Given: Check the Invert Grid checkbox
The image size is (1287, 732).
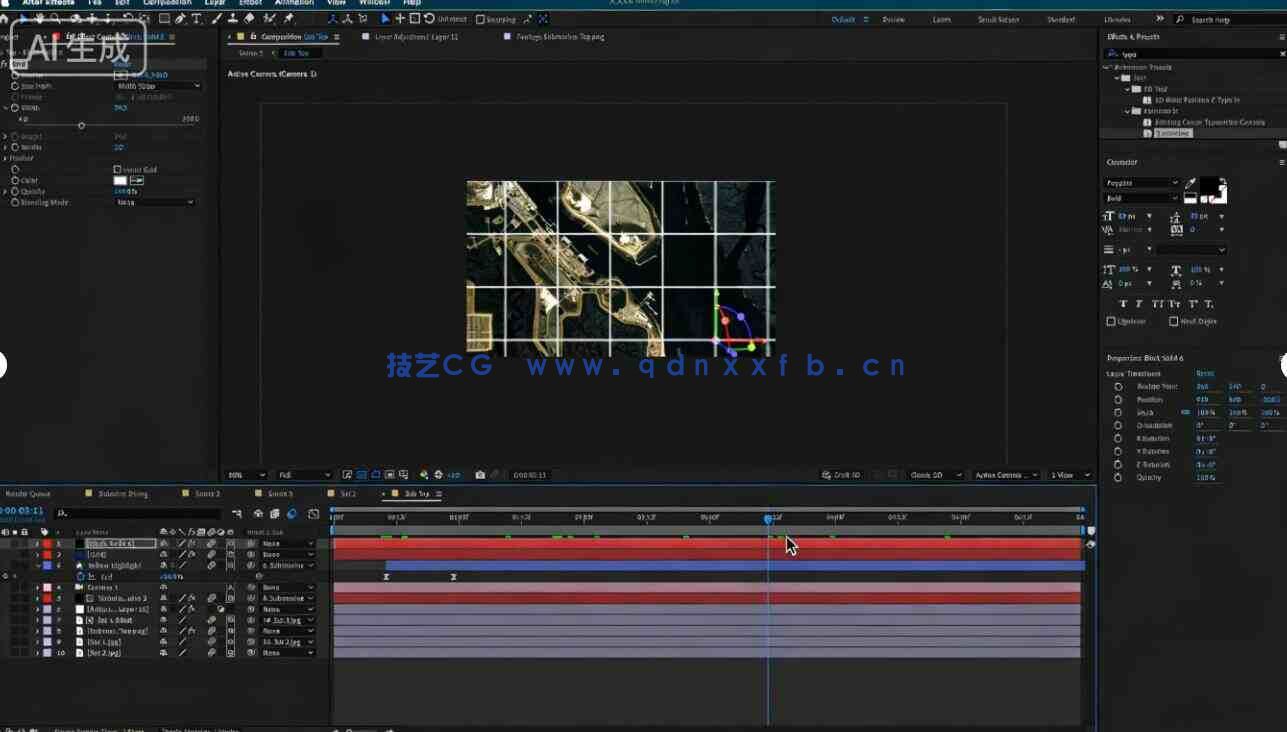Looking at the screenshot, I should (x=117, y=170).
